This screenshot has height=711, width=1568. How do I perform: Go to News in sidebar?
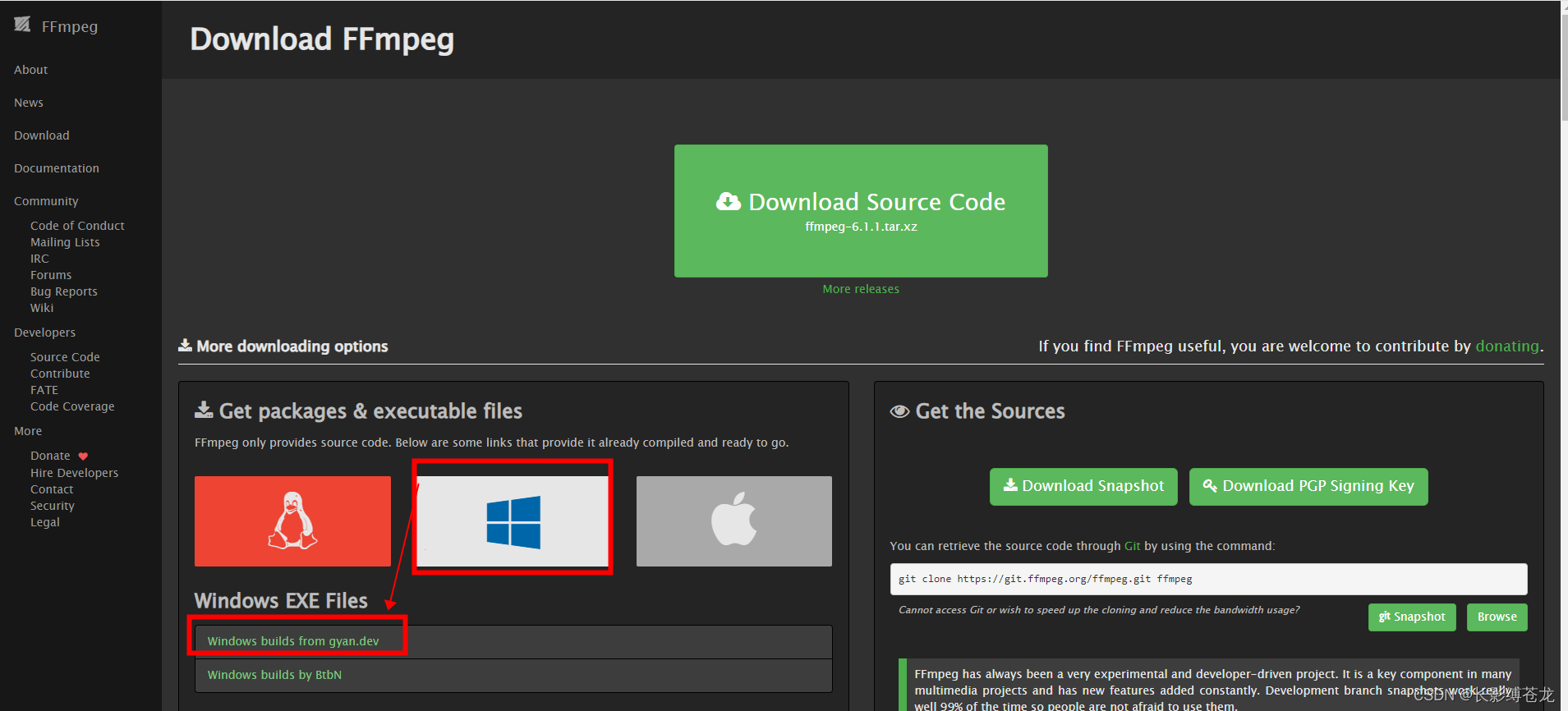coord(29,103)
